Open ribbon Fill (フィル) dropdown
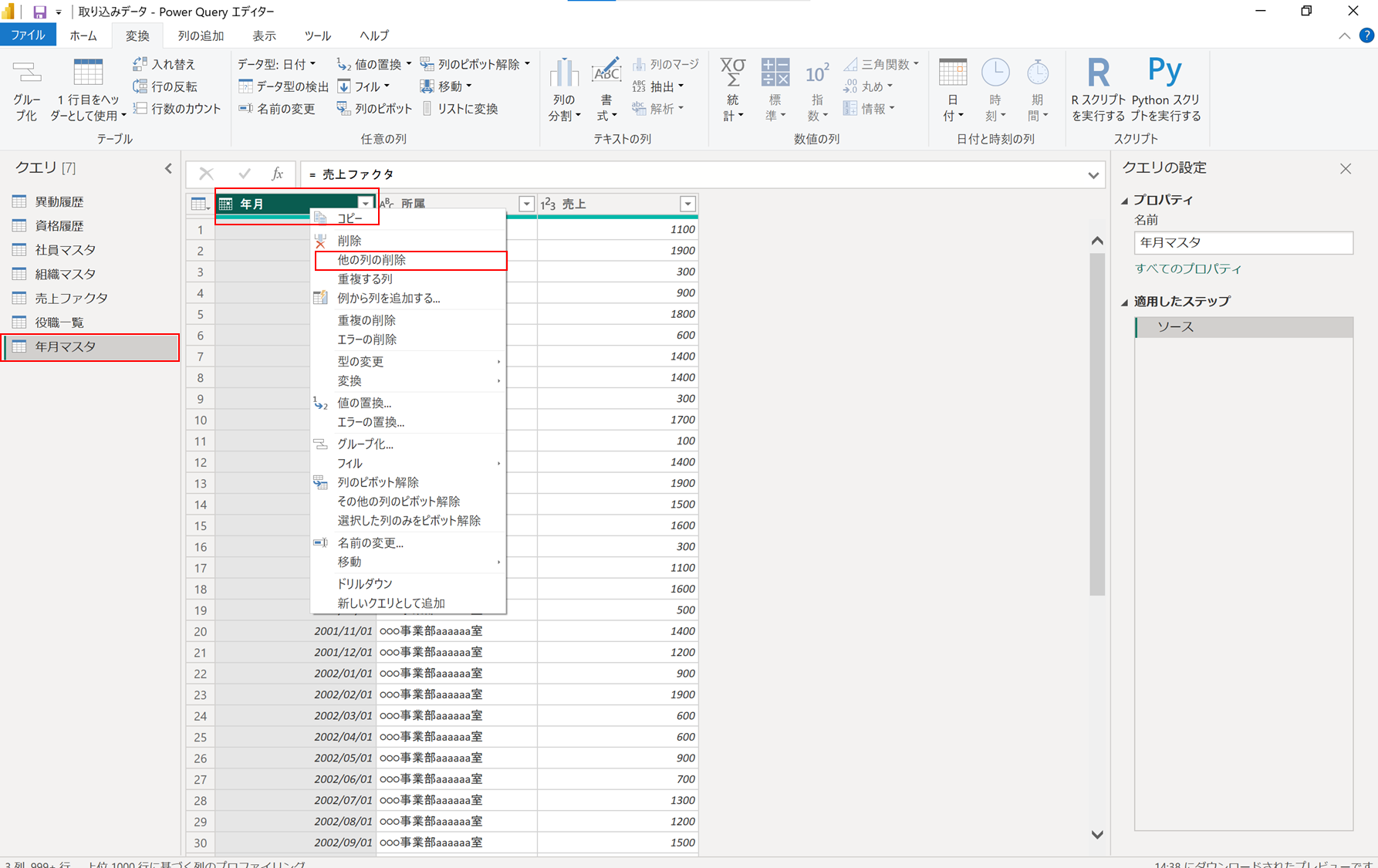The width and height of the screenshot is (1378, 868). coord(363,86)
